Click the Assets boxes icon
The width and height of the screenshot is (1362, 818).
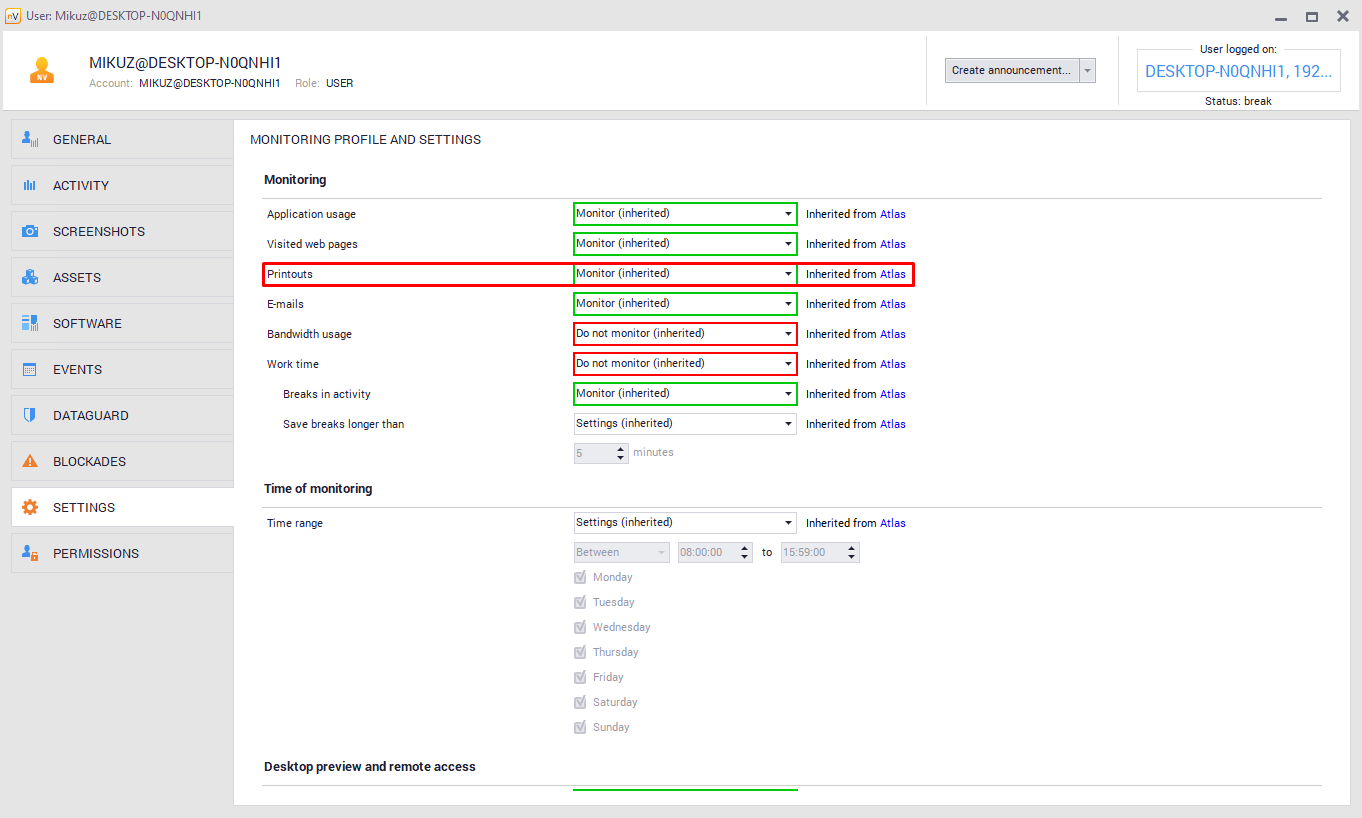[x=30, y=277]
